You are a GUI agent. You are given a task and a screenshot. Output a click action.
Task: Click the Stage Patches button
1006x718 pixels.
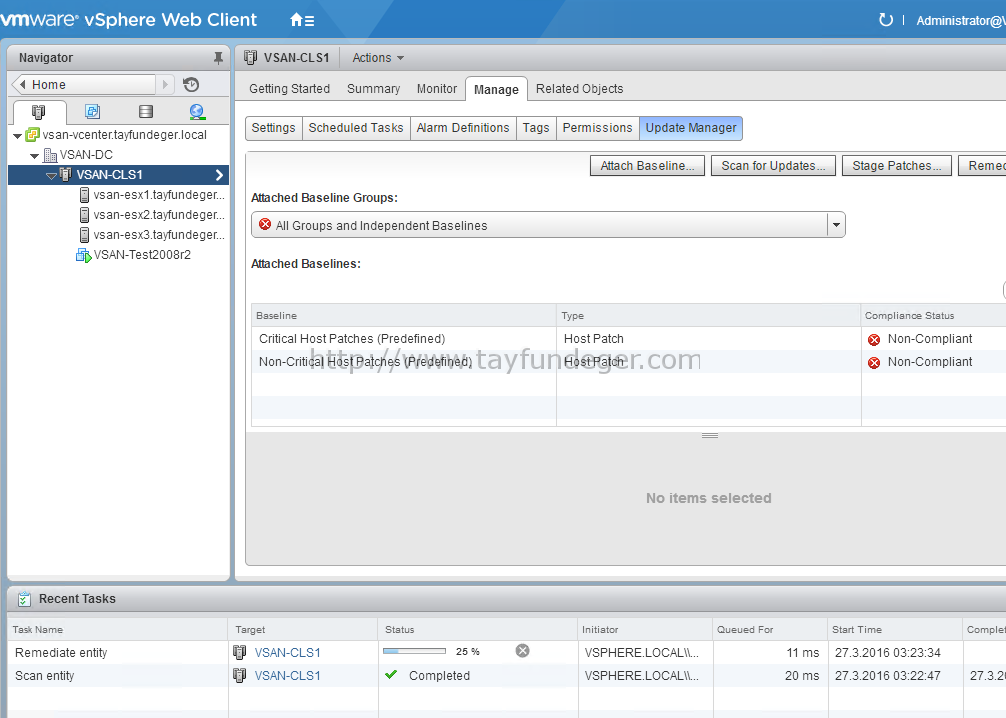897,166
